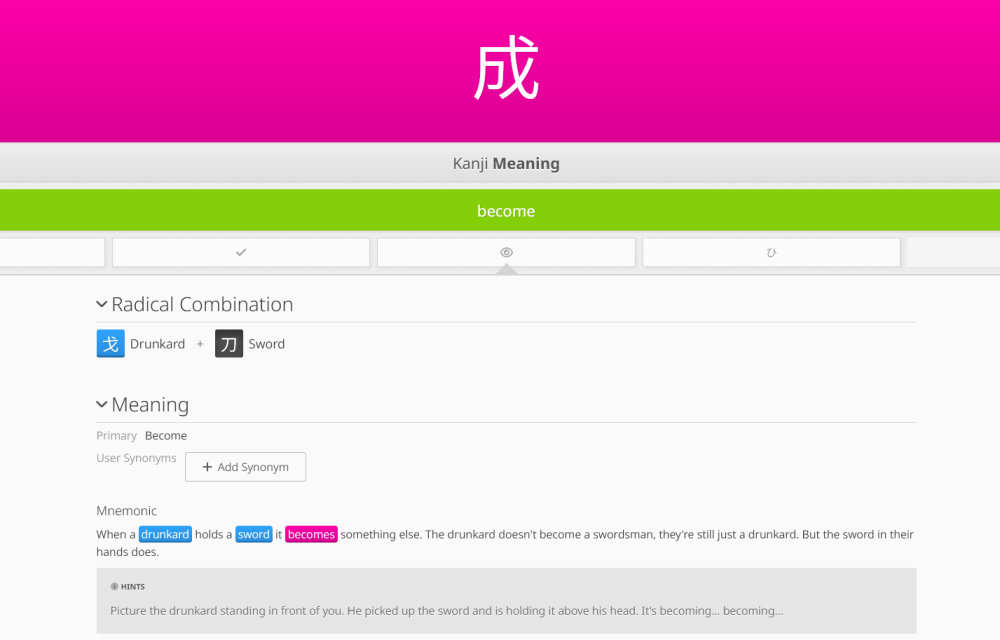Open the dark Sword radical icon
This screenshot has height=640, width=1000.
[x=229, y=344]
